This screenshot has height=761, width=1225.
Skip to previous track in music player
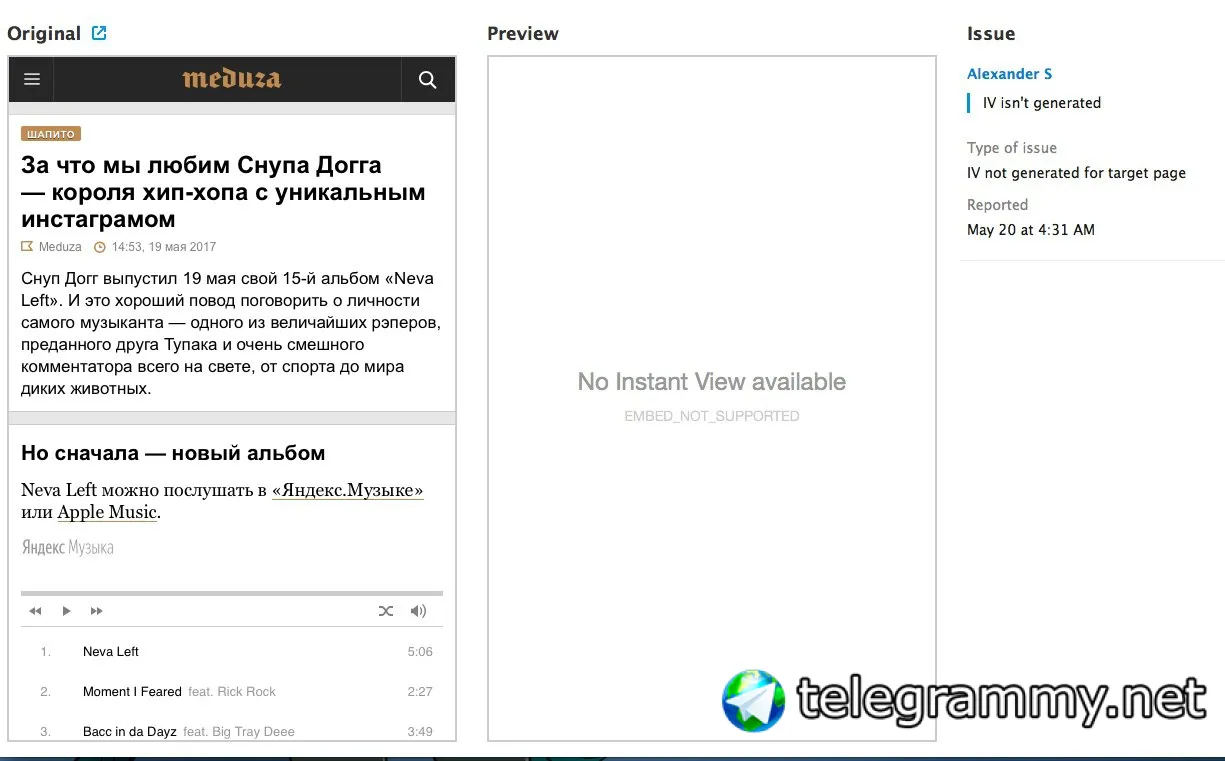pyautogui.click(x=36, y=611)
